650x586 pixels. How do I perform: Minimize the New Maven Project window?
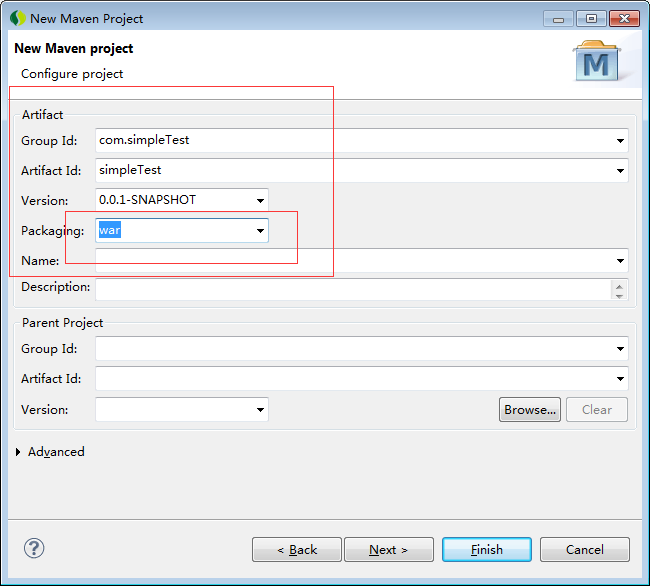coord(558,19)
